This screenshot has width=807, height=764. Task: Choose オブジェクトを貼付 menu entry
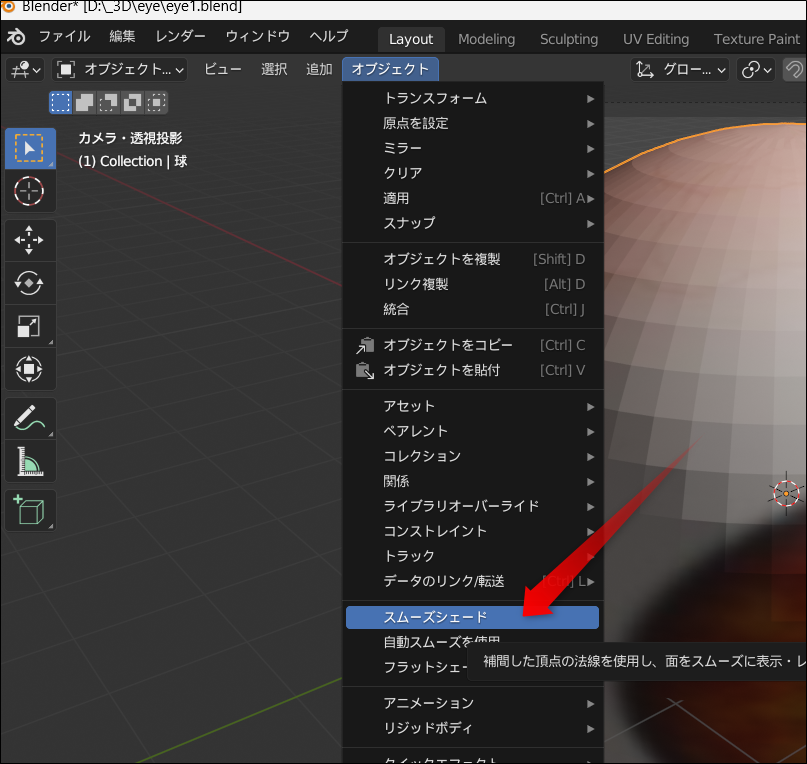coord(472,370)
